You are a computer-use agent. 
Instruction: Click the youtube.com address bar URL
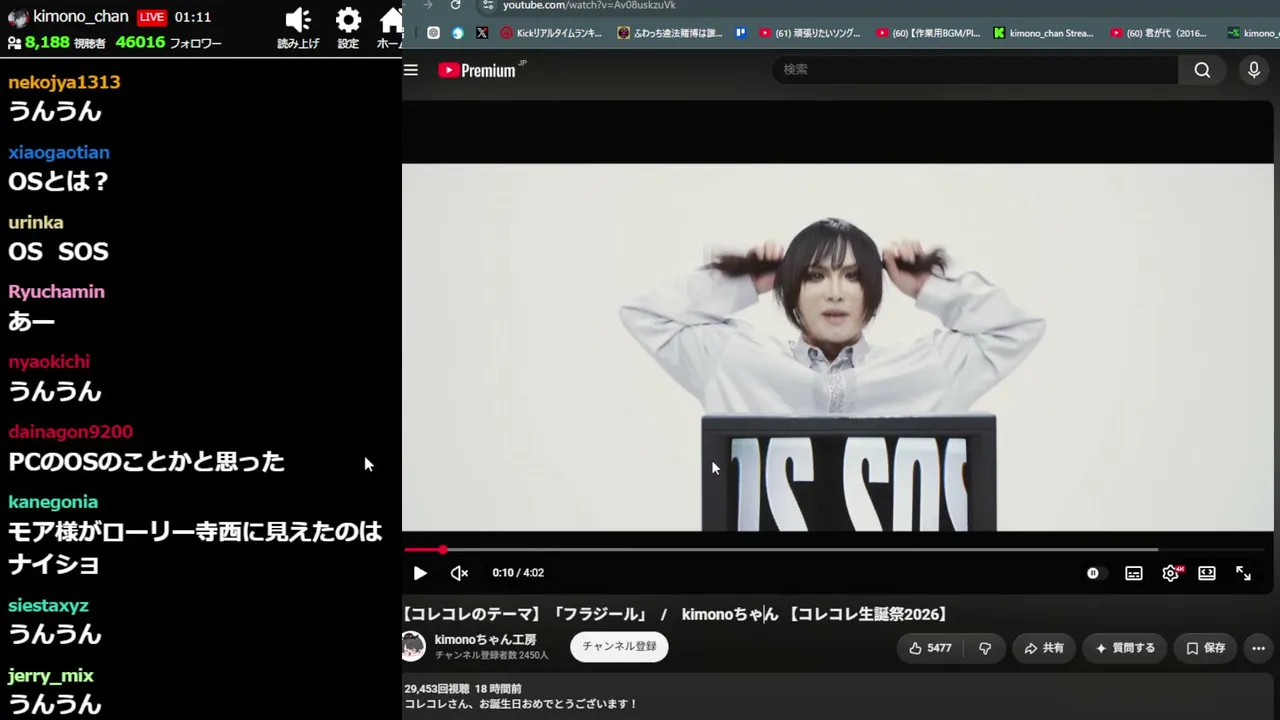[x=589, y=6]
